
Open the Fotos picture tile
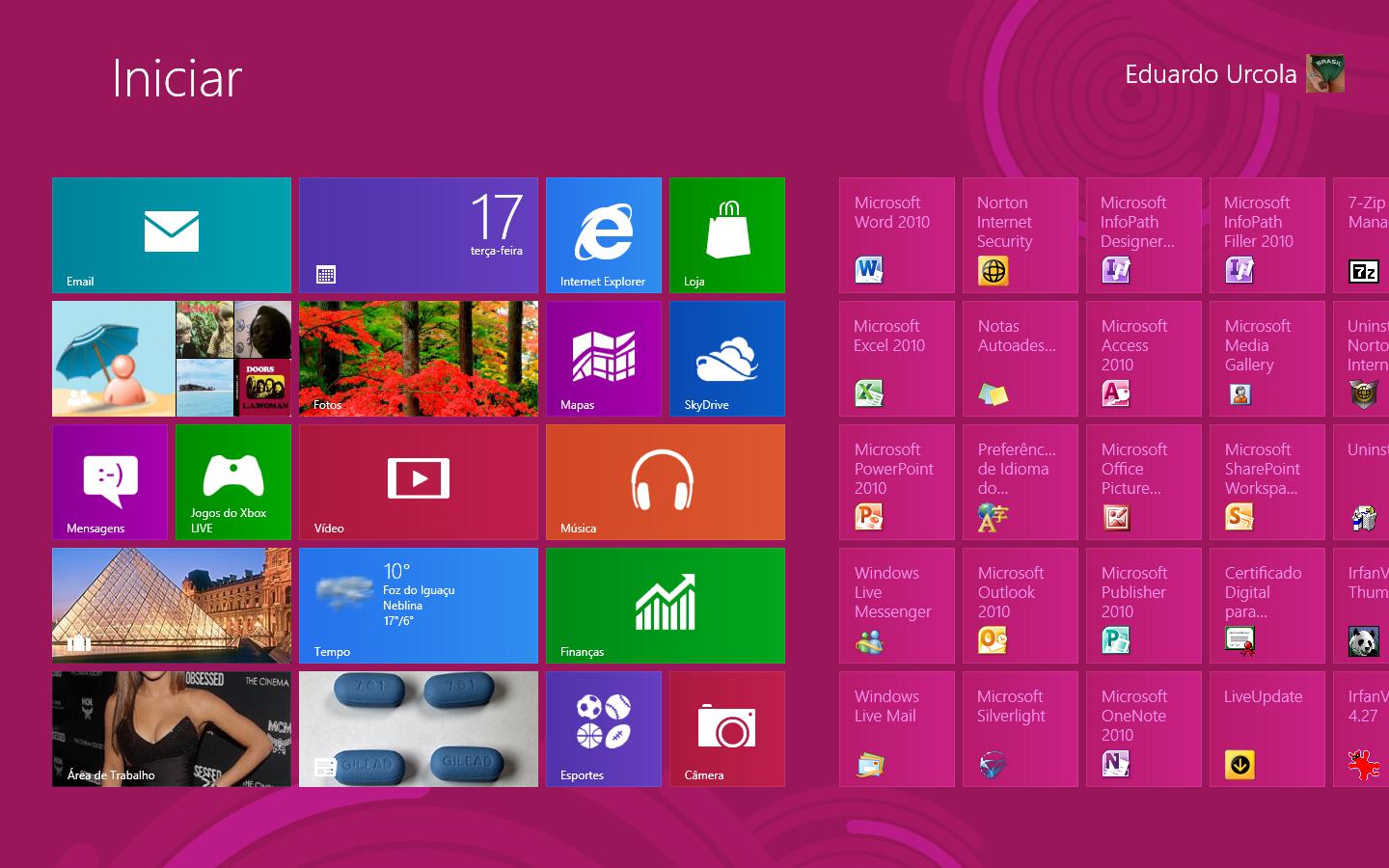click(x=418, y=358)
